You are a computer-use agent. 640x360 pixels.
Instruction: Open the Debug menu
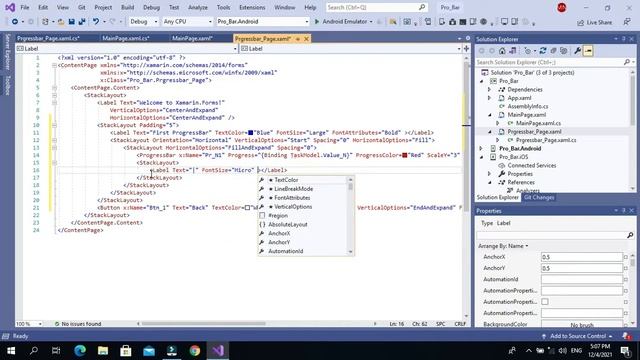click(x=151, y=7)
